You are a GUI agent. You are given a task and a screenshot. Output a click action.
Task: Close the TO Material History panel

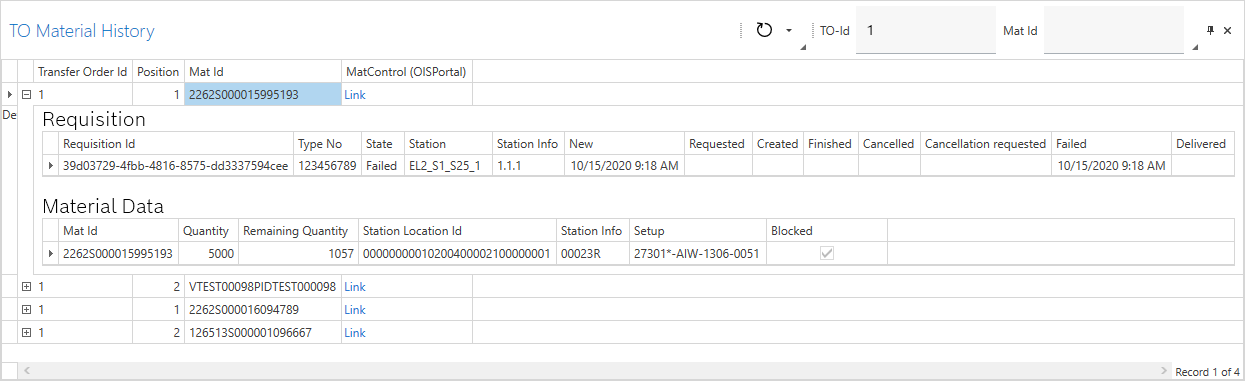click(x=1227, y=30)
